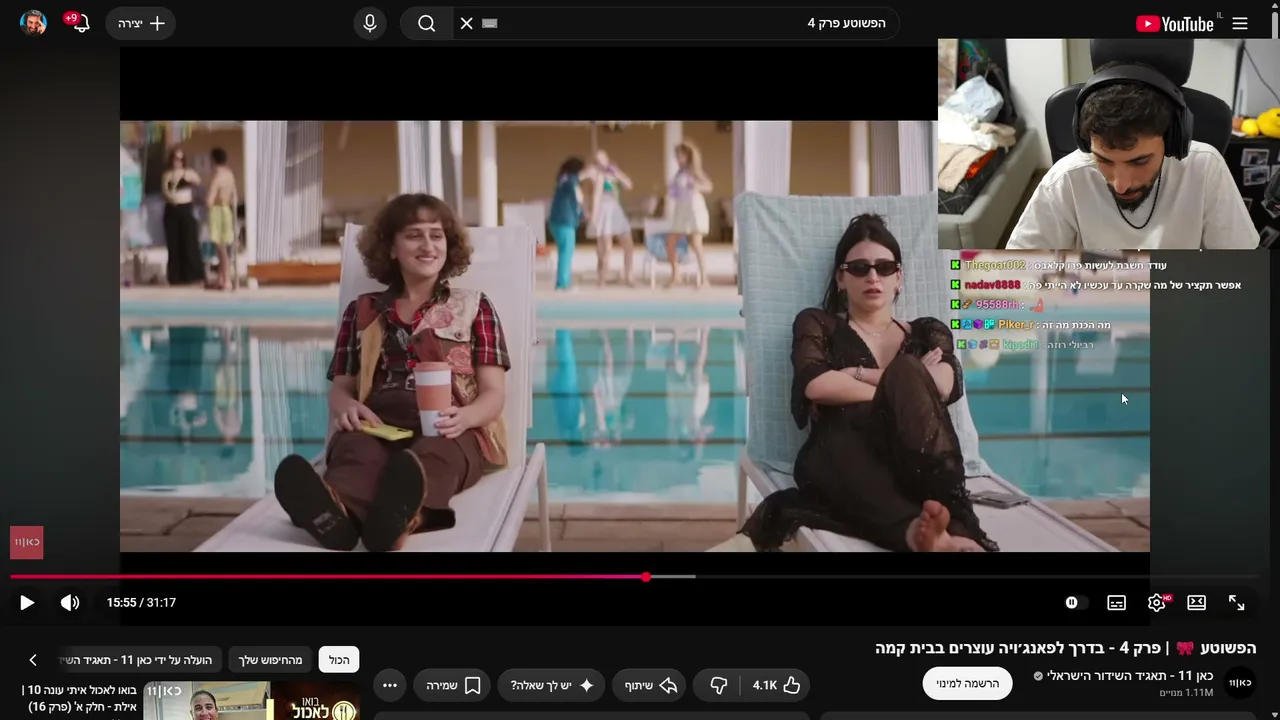Open the notifications bell

[79, 23]
